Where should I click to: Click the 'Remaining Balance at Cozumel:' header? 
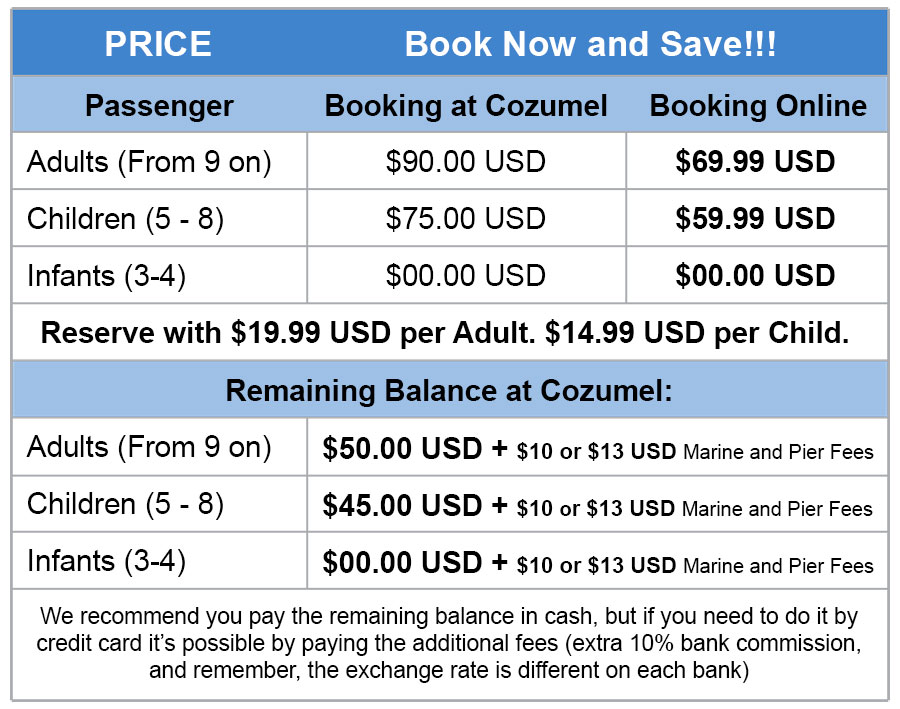click(449, 390)
